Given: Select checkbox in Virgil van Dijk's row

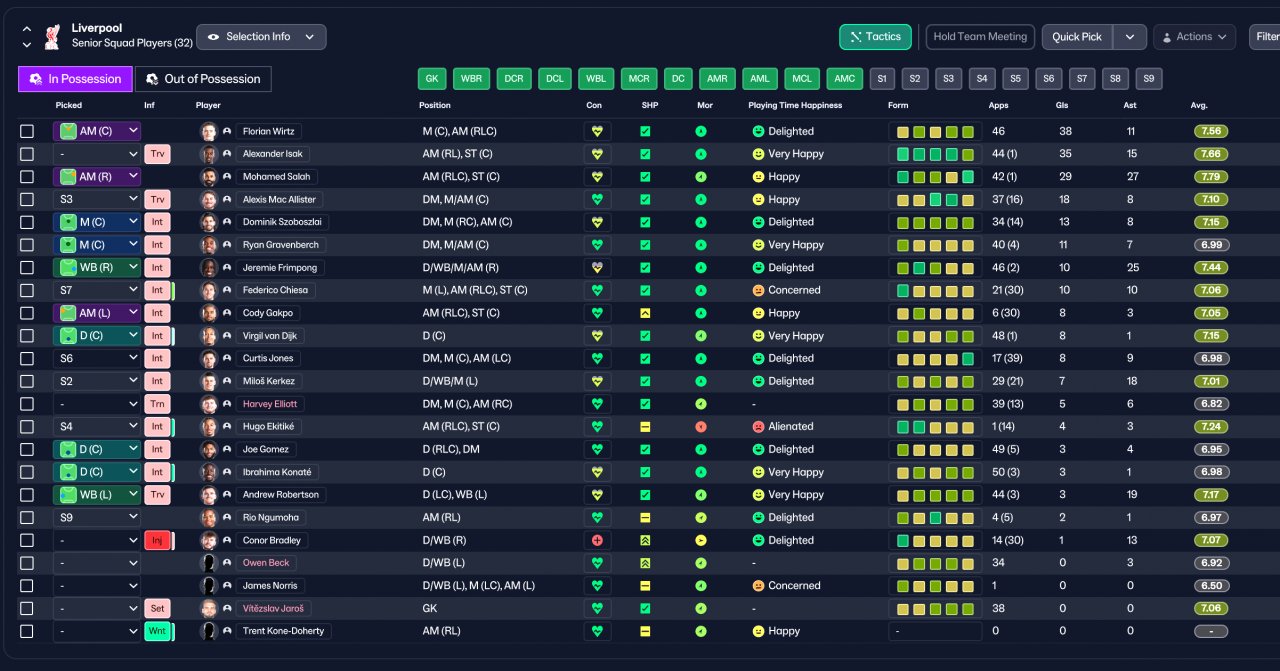Looking at the screenshot, I should (x=27, y=336).
